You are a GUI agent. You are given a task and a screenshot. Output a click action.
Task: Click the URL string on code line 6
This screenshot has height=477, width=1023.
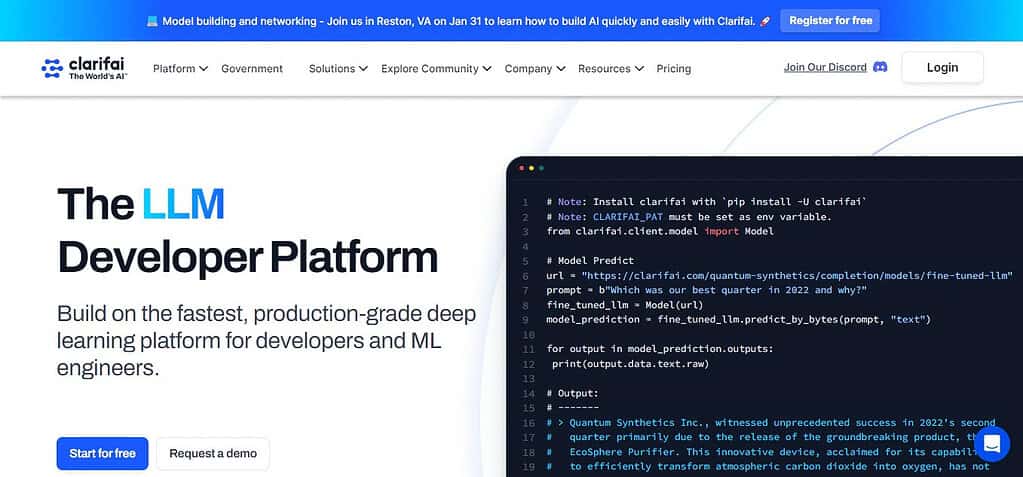[x=796, y=275]
